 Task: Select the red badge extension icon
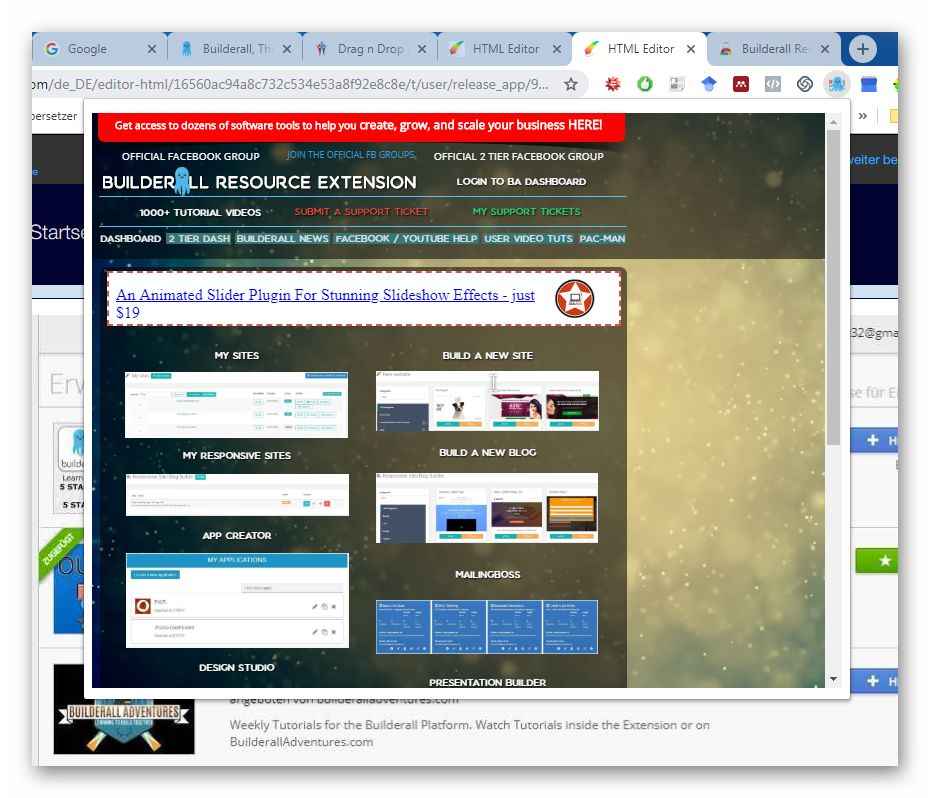coord(612,85)
